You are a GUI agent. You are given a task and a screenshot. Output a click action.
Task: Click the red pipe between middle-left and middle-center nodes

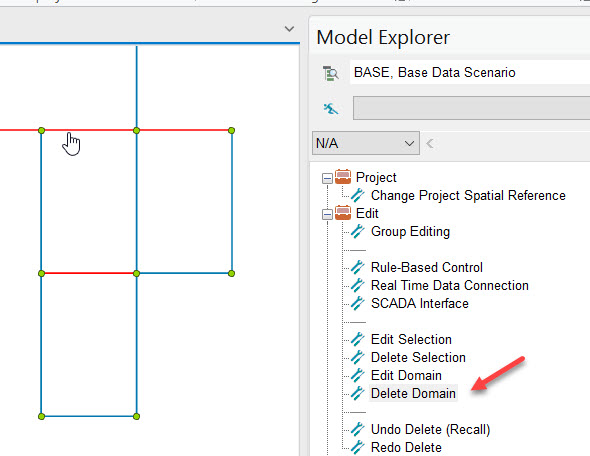click(x=89, y=273)
